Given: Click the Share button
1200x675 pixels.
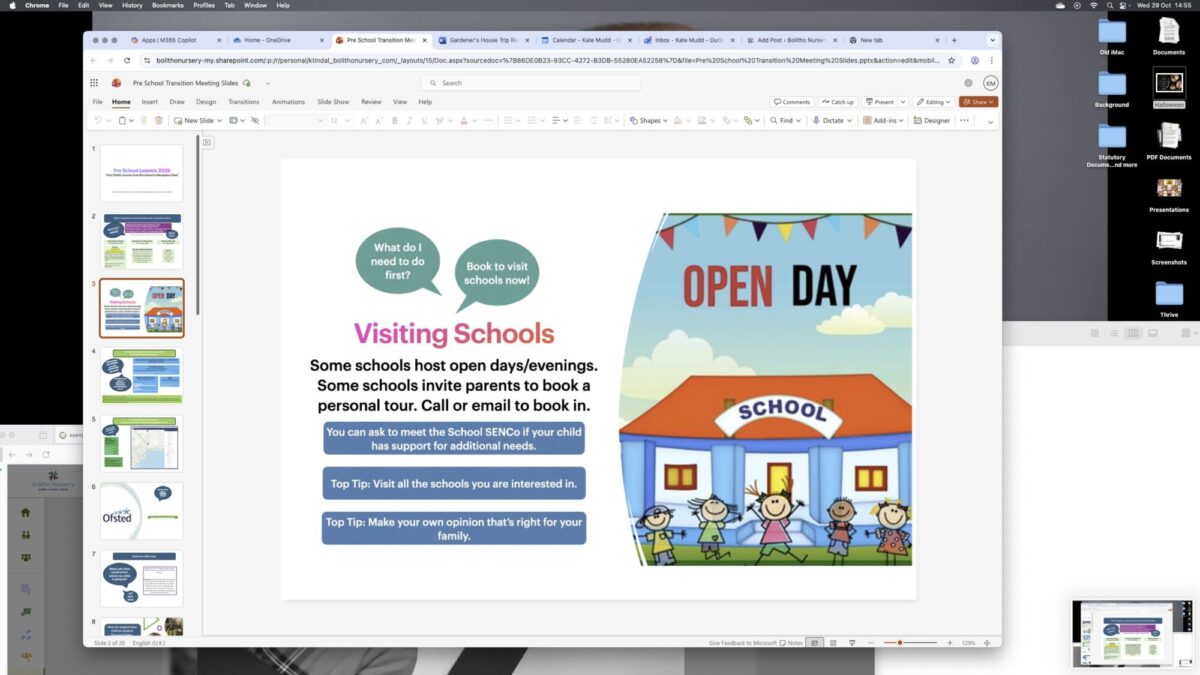Looking at the screenshot, I should [x=977, y=102].
